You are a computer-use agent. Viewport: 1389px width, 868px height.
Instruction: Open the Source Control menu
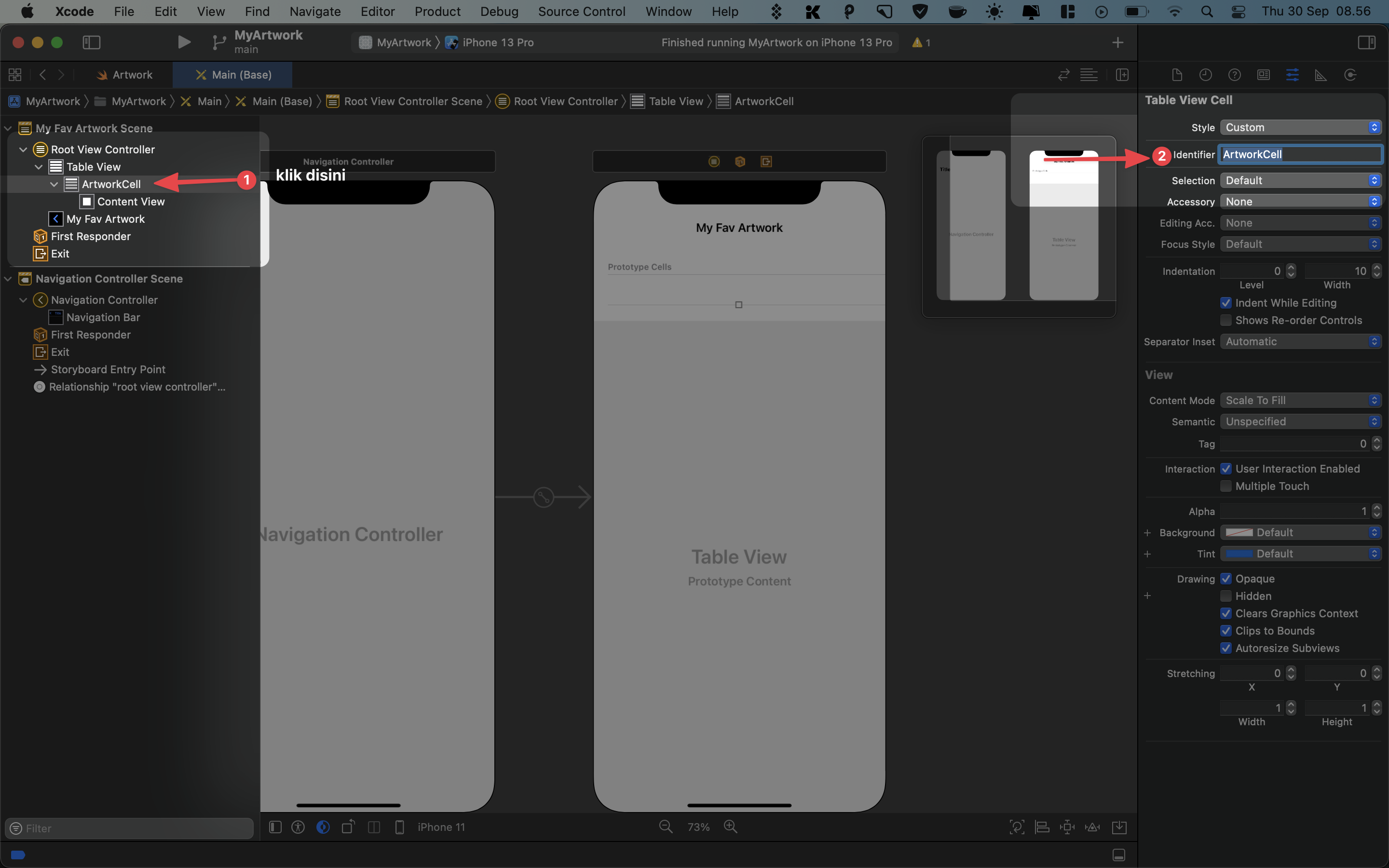click(x=582, y=12)
